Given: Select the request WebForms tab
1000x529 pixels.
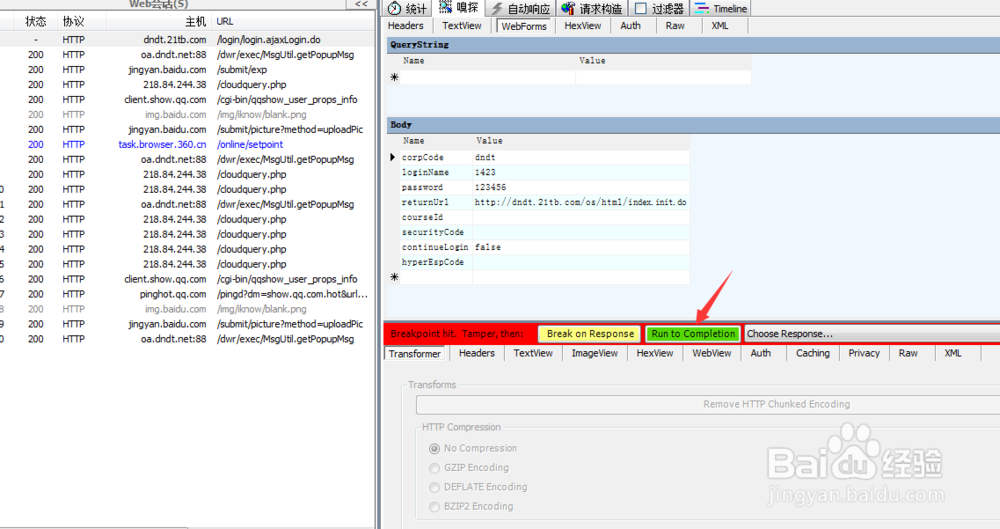Looking at the screenshot, I should [524, 26].
